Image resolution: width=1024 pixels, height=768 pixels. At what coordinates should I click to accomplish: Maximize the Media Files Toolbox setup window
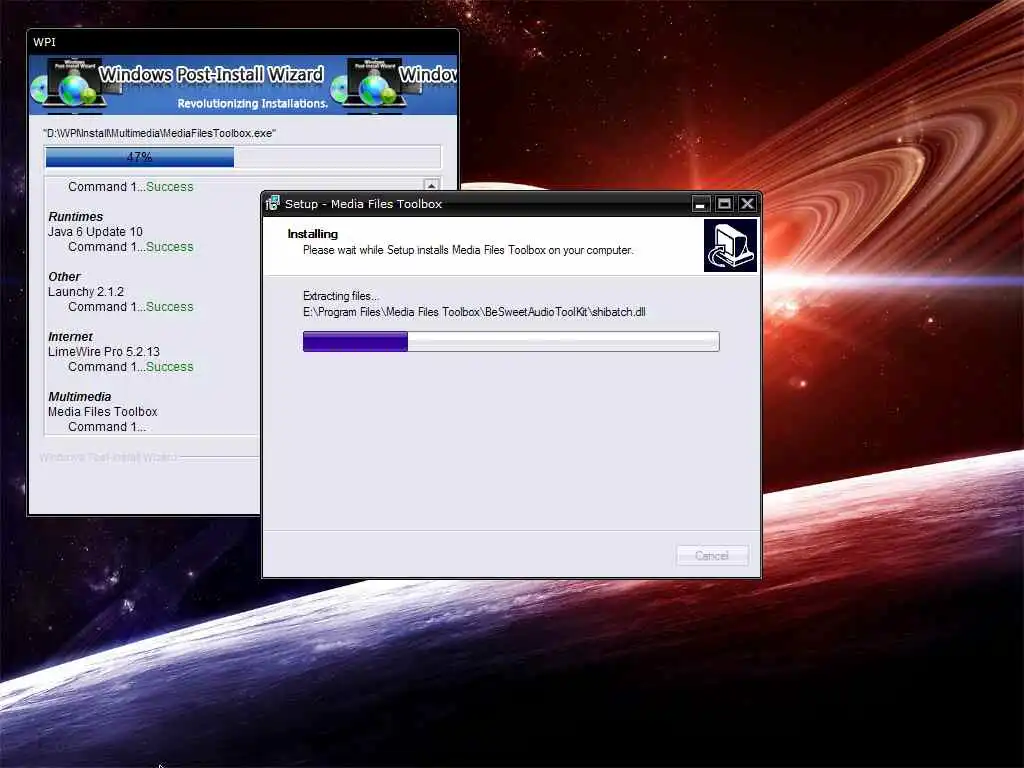[724, 204]
